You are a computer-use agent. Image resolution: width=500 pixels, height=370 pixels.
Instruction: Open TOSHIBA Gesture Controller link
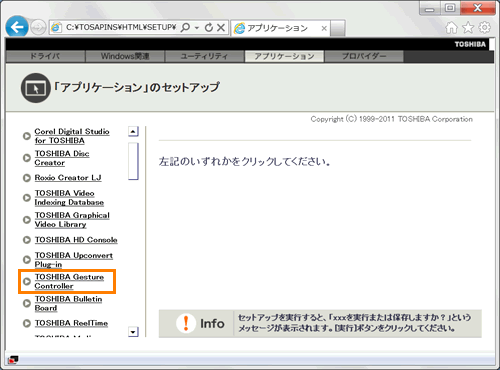point(69,281)
